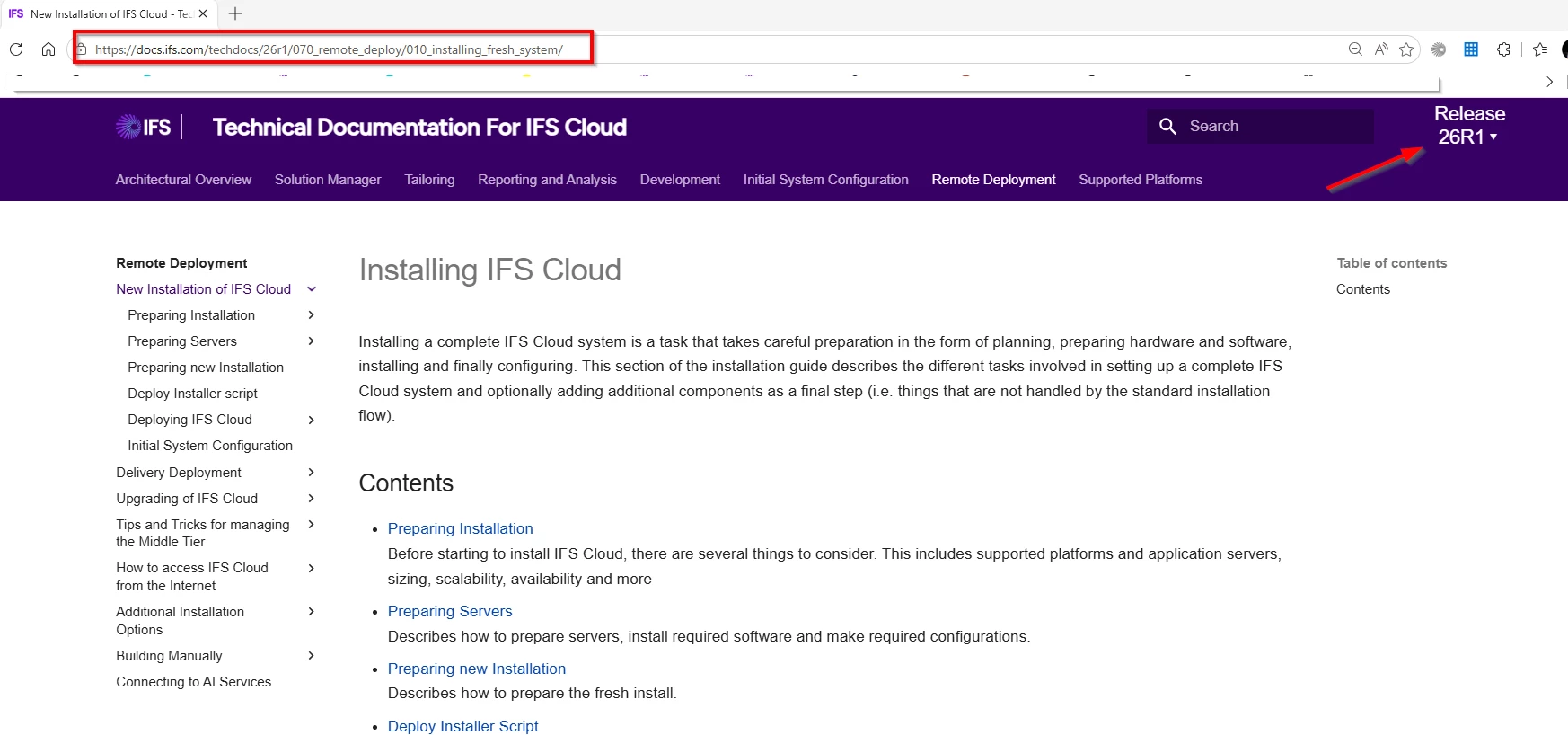The image size is (1568, 735).
Task: Open sidebar link Connecting to AI Services
Action: (x=193, y=682)
